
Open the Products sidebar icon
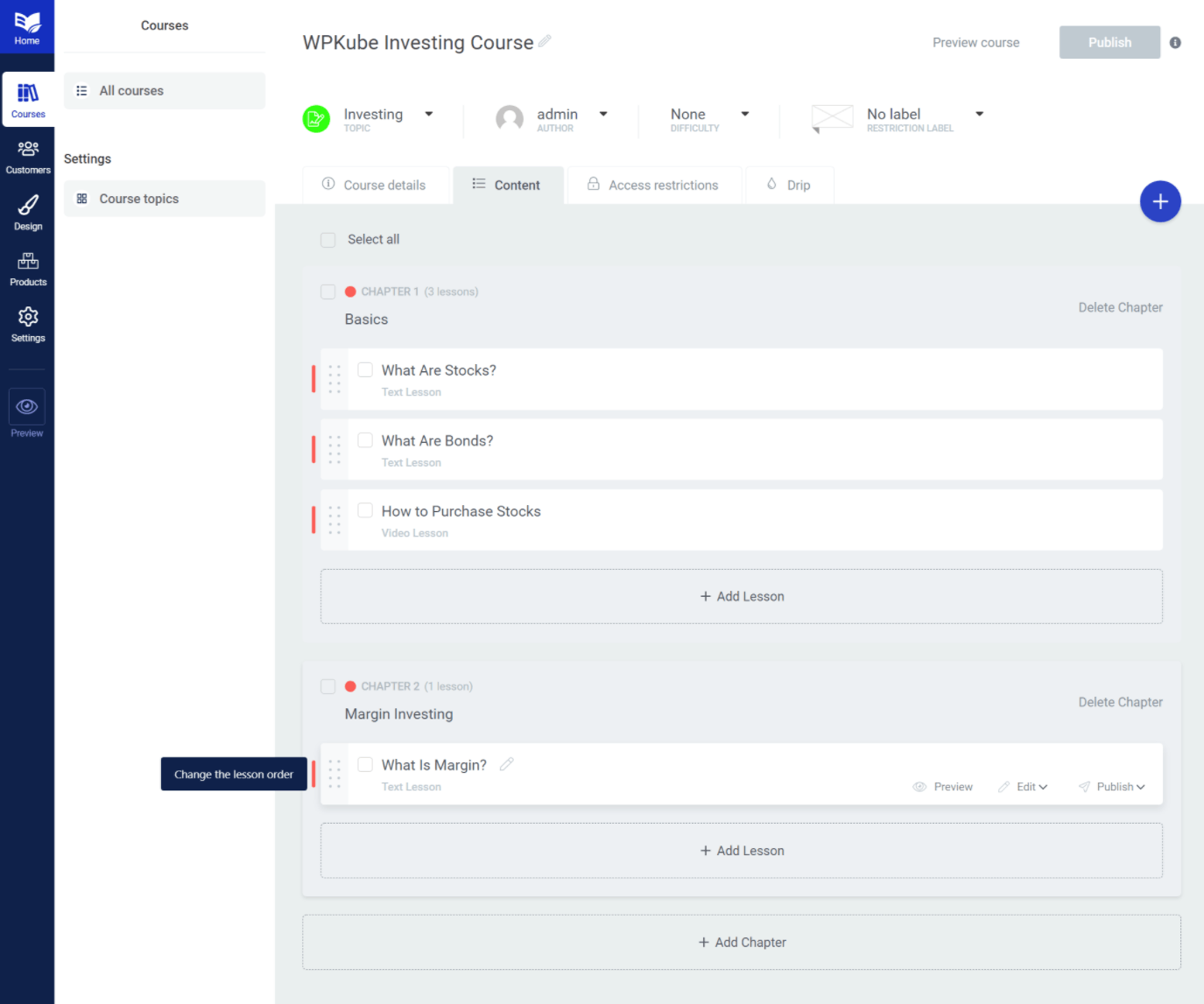28,269
